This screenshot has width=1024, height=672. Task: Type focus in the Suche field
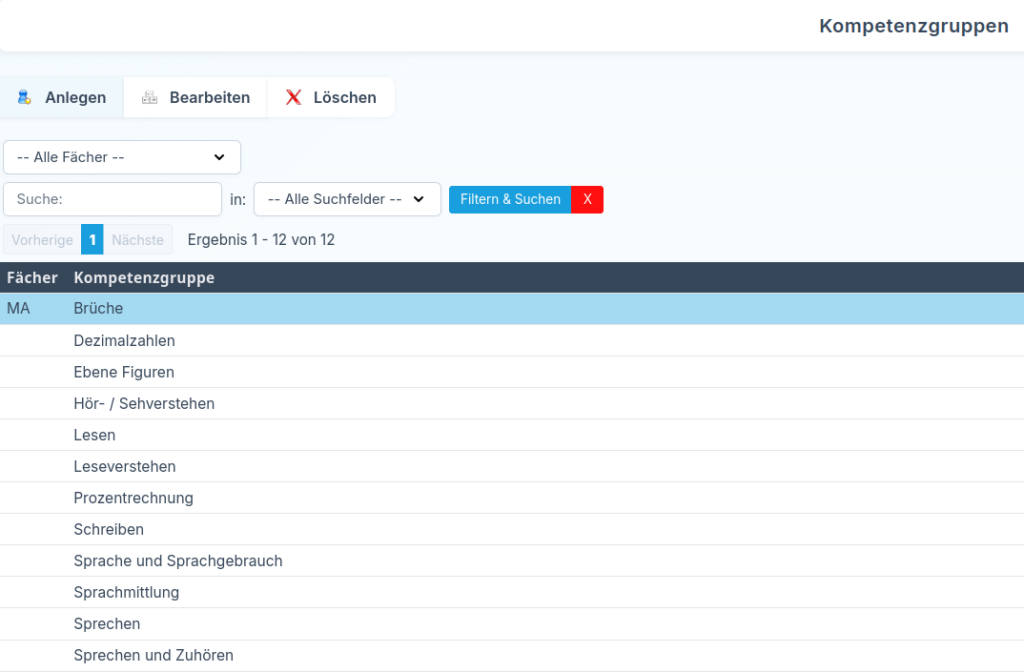point(112,199)
